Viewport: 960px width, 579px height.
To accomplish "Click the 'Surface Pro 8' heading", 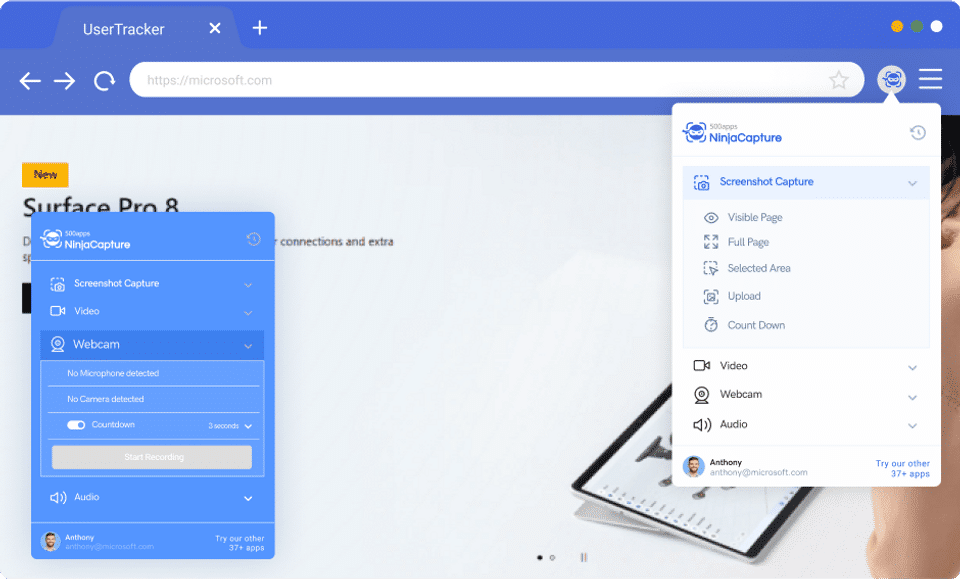I will click(x=101, y=205).
